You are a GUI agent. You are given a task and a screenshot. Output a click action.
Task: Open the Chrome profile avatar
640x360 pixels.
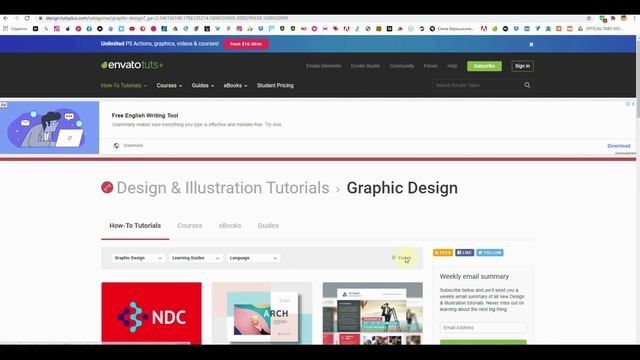click(x=624, y=18)
